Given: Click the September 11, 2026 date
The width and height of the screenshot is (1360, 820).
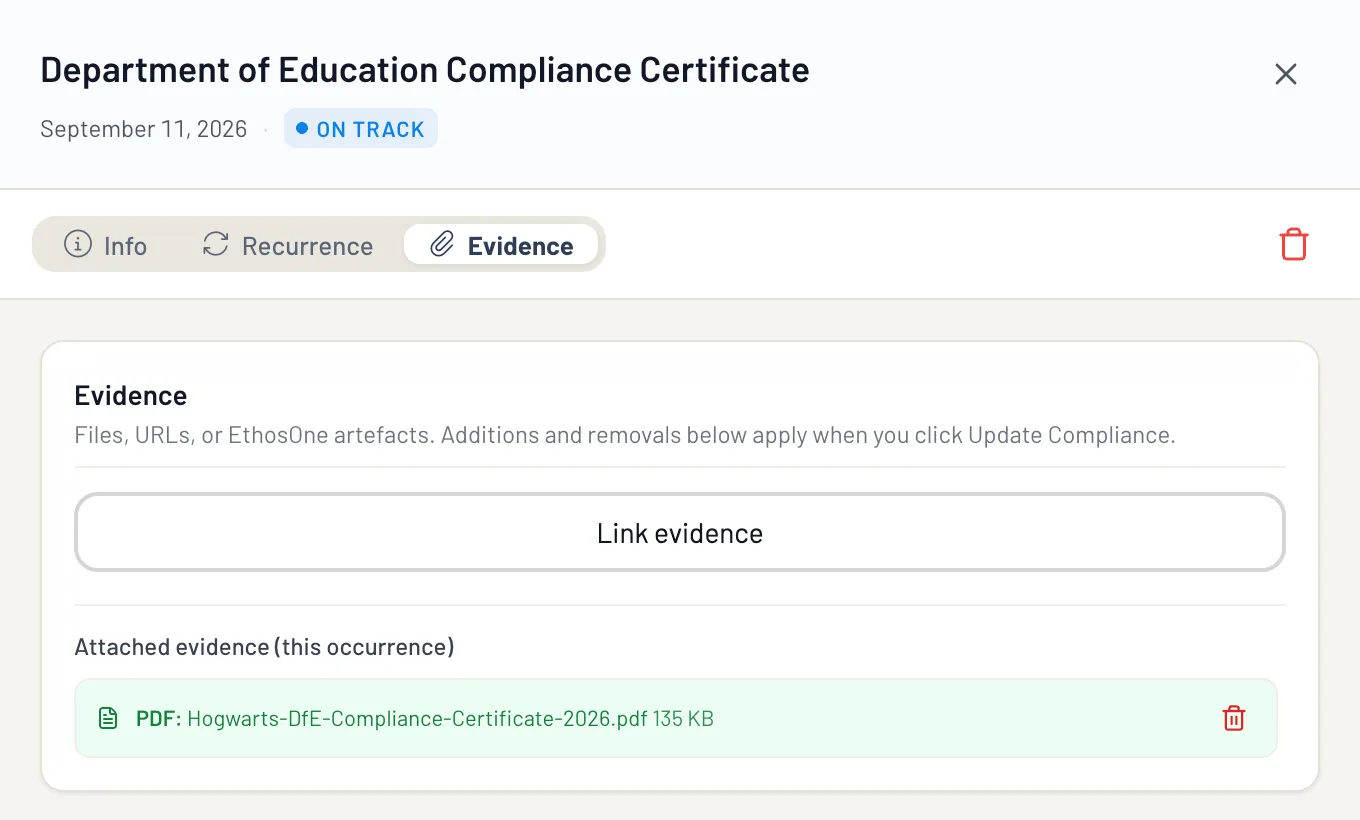Looking at the screenshot, I should pyautogui.click(x=143, y=129).
